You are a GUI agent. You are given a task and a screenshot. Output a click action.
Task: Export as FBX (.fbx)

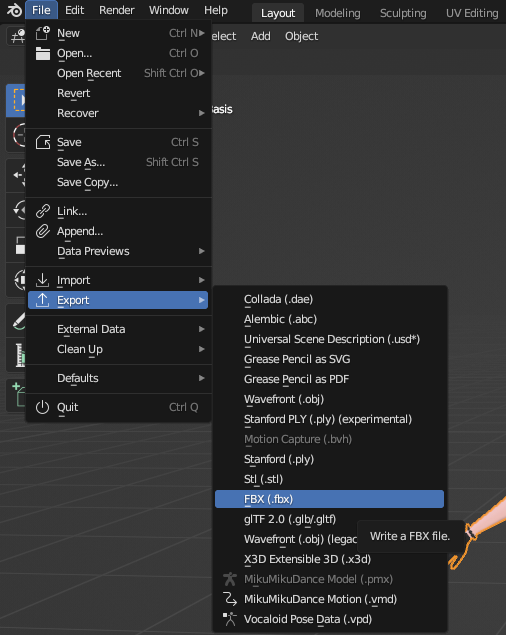(x=329, y=499)
